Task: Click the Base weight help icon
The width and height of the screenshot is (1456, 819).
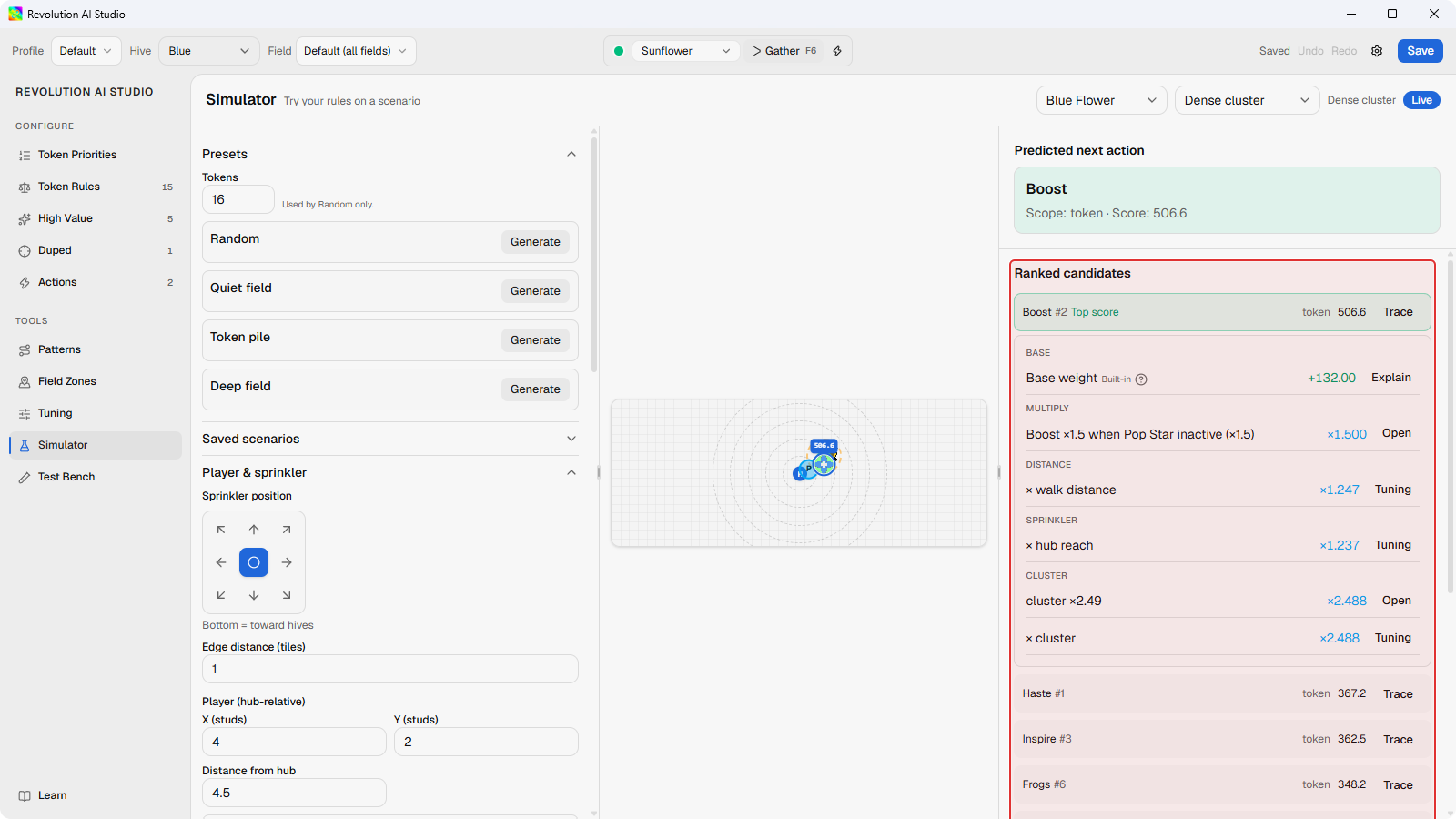Action: [x=1141, y=379]
